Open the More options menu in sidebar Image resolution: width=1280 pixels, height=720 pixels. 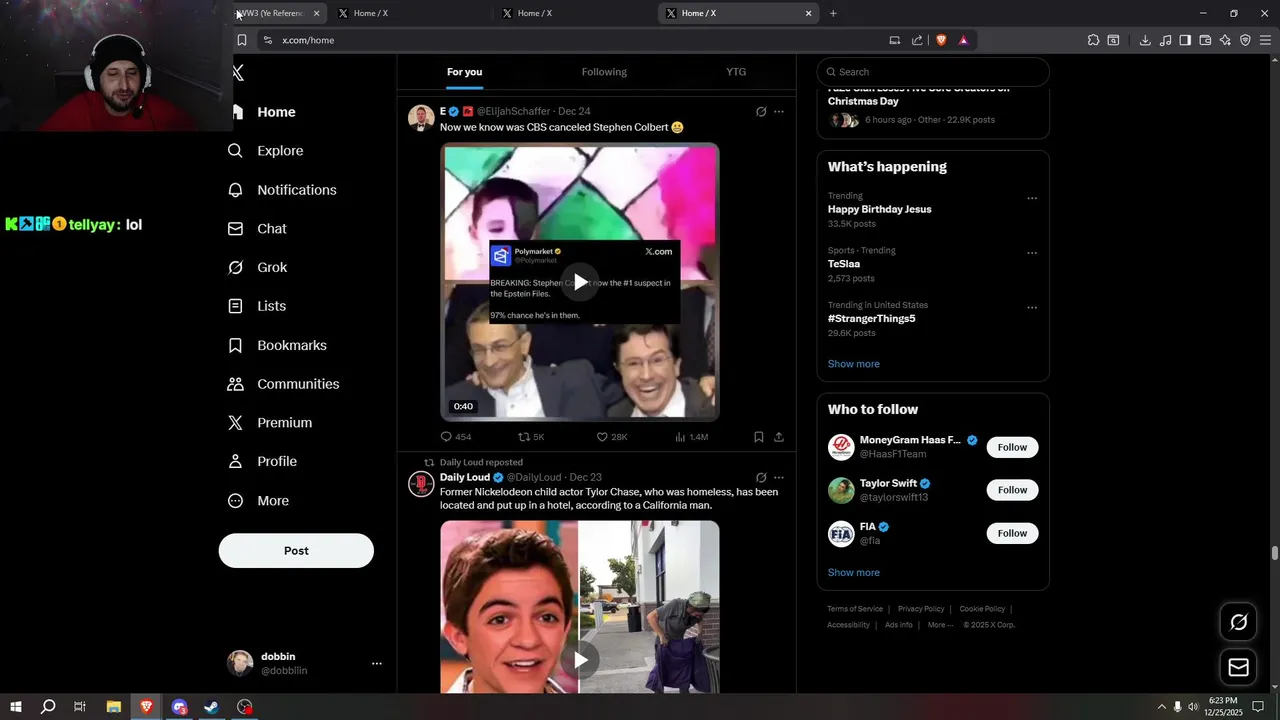[259, 501]
